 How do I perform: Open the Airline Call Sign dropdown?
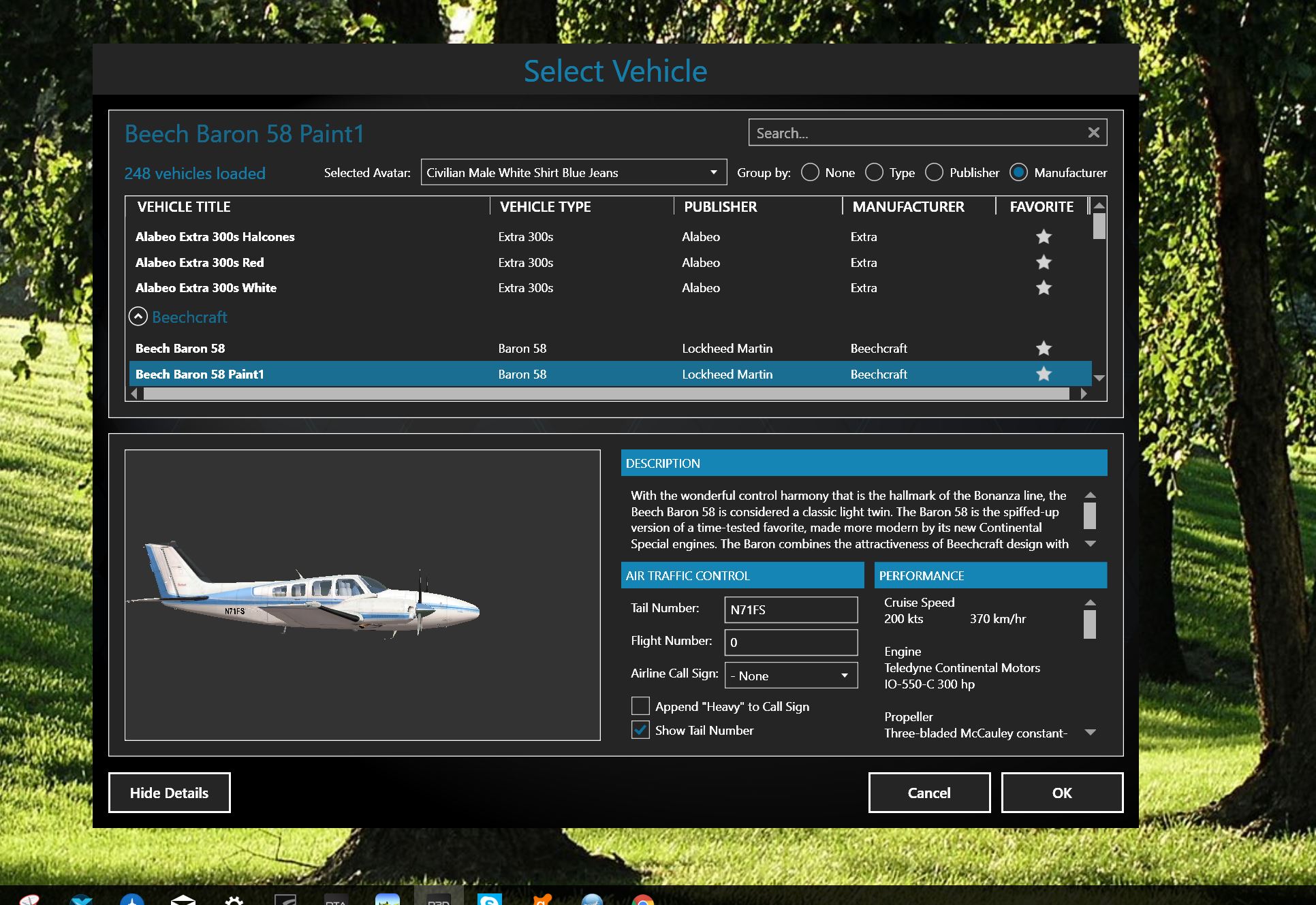pyautogui.click(x=791, y=676)
